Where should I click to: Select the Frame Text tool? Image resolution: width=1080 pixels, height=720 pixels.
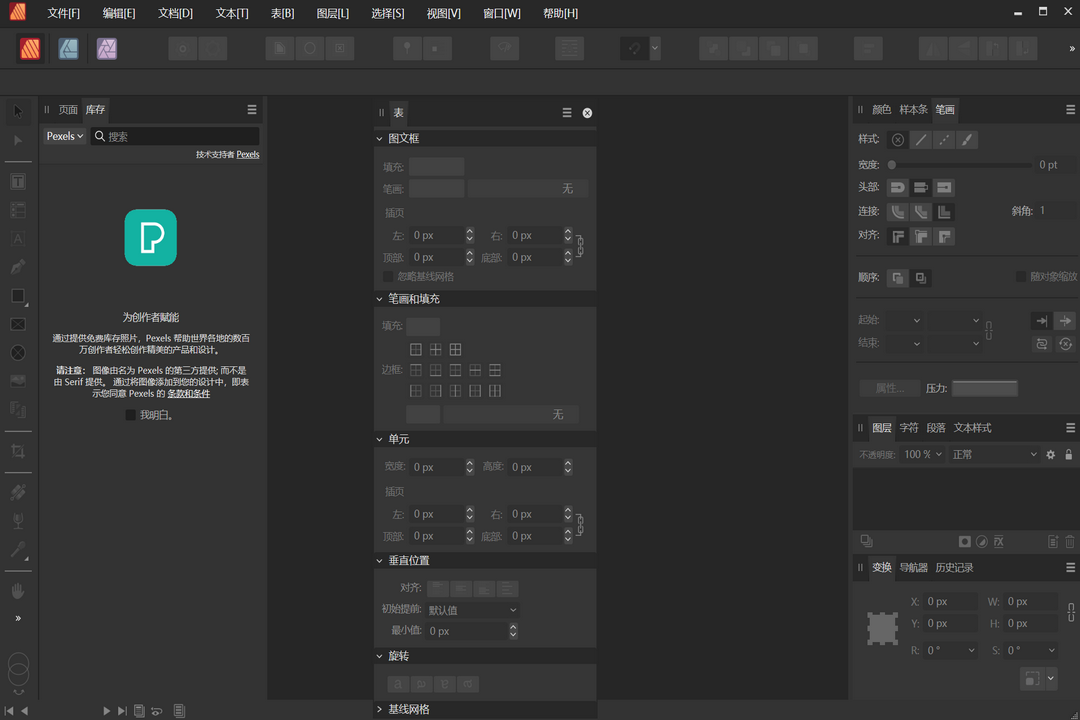[x=18, y=181]
